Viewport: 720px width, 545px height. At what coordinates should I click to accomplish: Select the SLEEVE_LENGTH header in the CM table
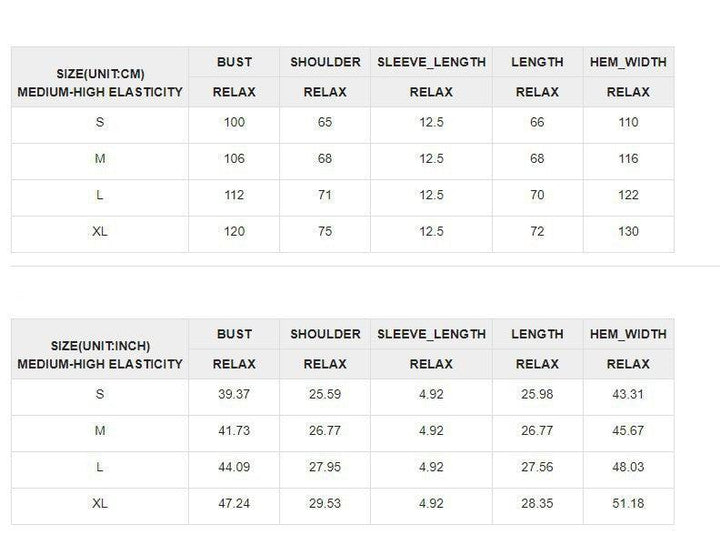(x=431, y=62)
